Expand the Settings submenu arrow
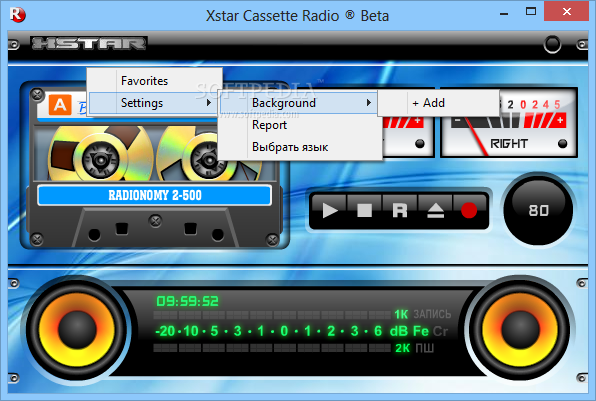Viewport: 596px width, 401px height. coord(209,103)
